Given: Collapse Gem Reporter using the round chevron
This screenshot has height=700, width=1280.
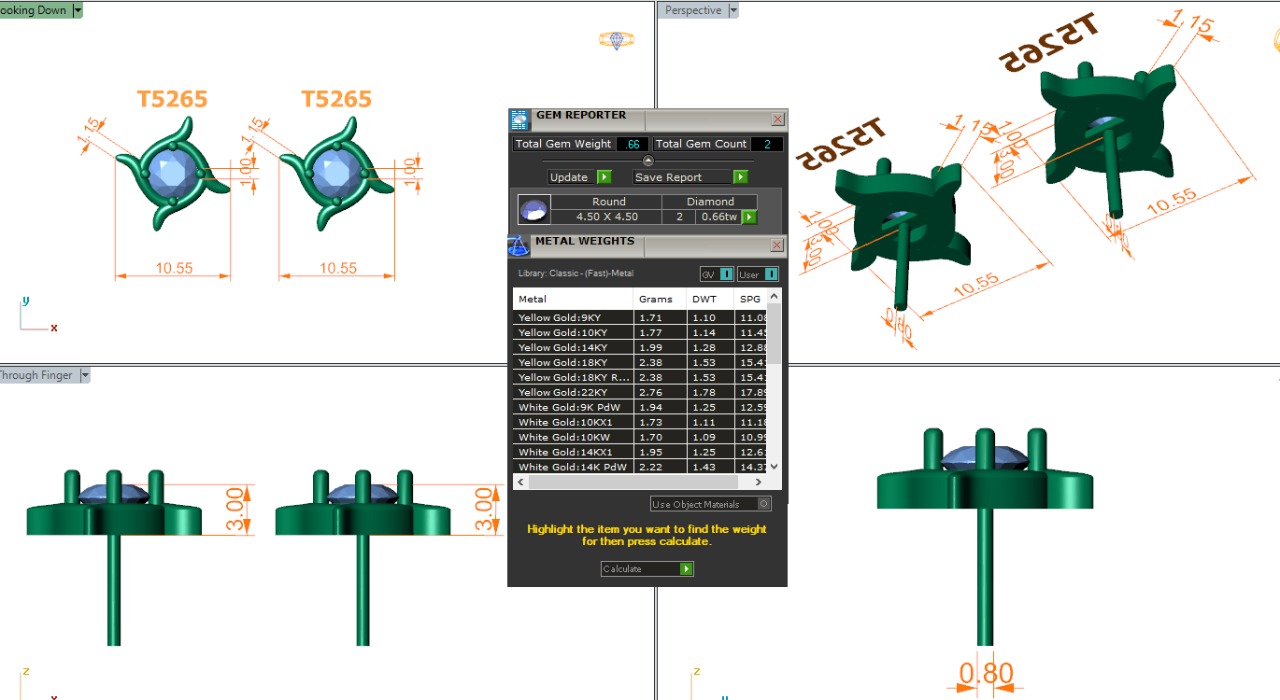Looking at the screenshot, I should coord(647,161).
